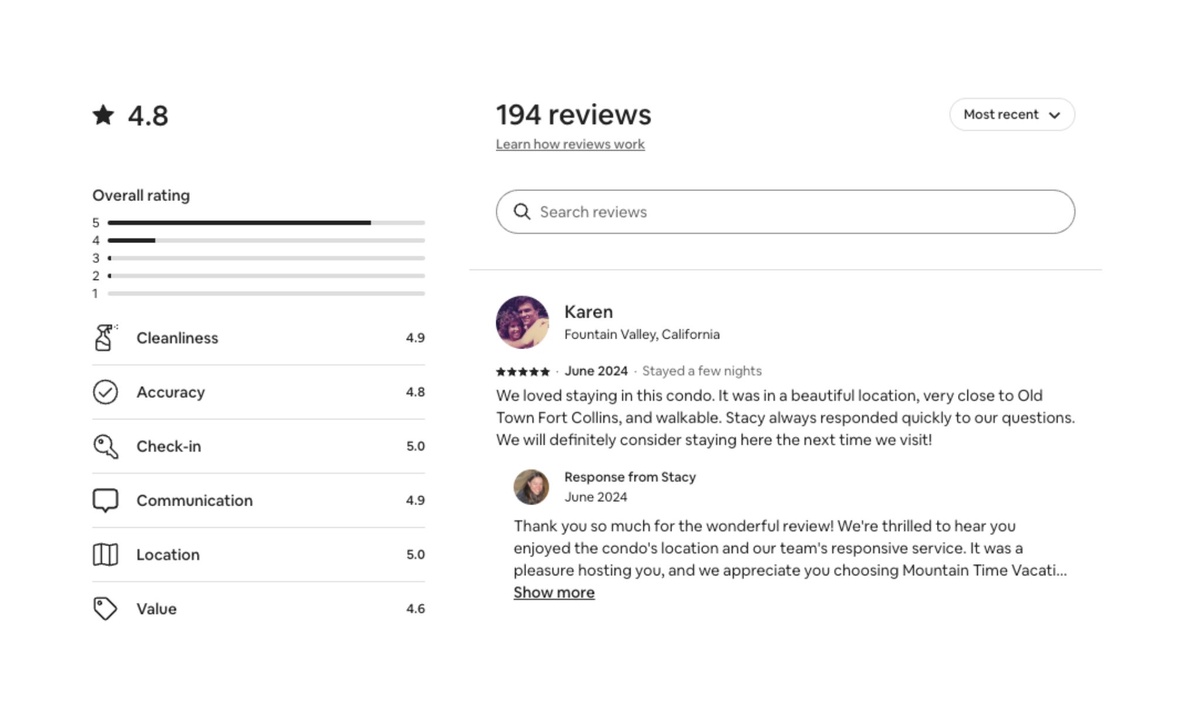Click the Communication speech bubble icon
The image size is (1200, 720).
coord(105,500)
